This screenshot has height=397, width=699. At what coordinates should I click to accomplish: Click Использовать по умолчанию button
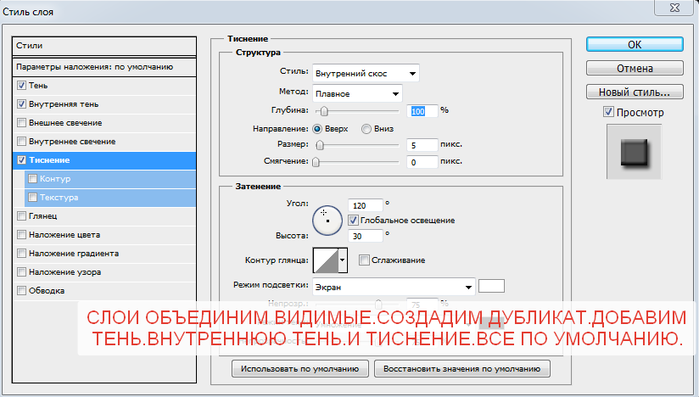[300, 369]
